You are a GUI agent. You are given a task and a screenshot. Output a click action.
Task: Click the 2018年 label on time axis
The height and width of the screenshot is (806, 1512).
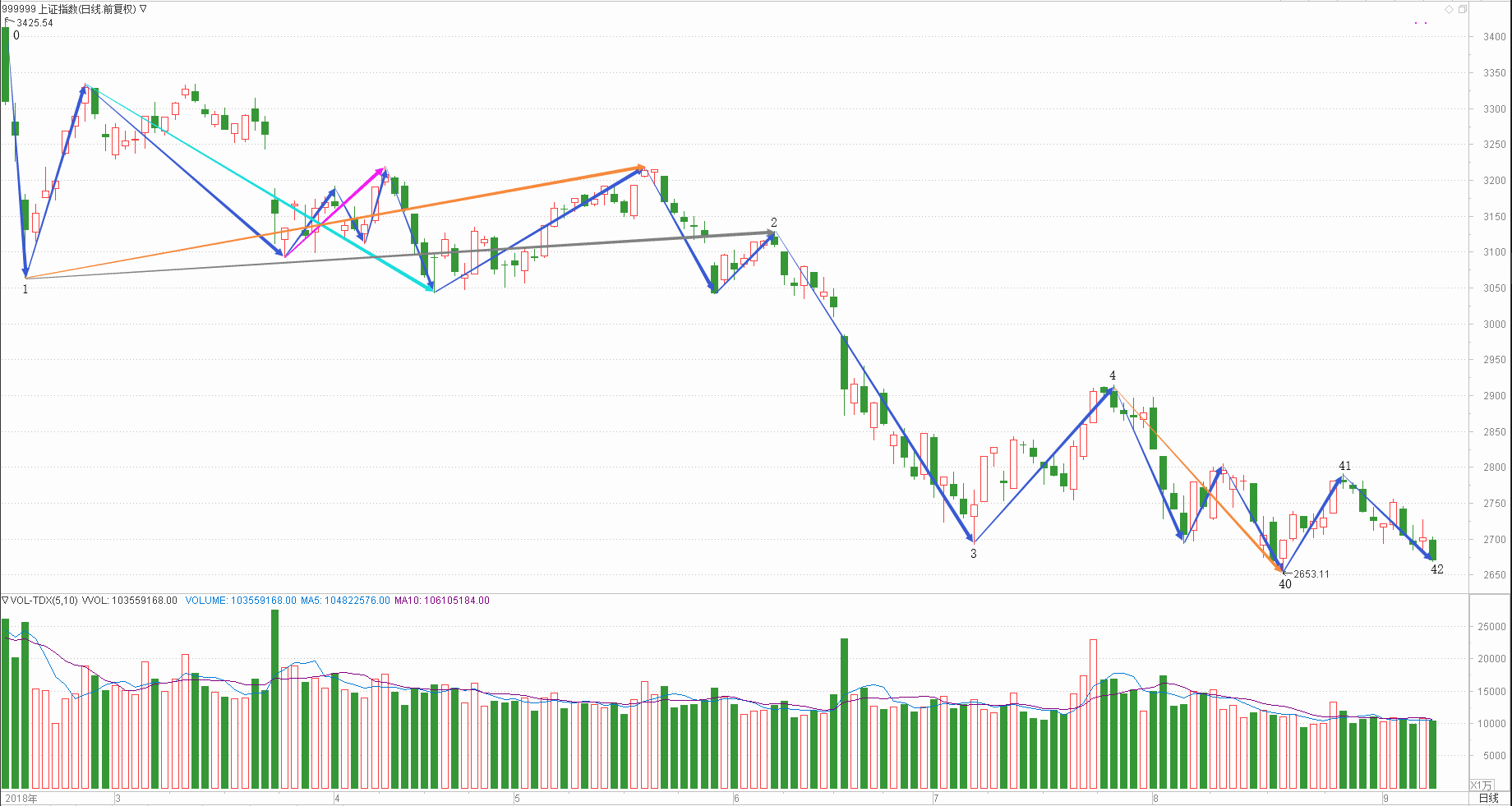point(21,798)
